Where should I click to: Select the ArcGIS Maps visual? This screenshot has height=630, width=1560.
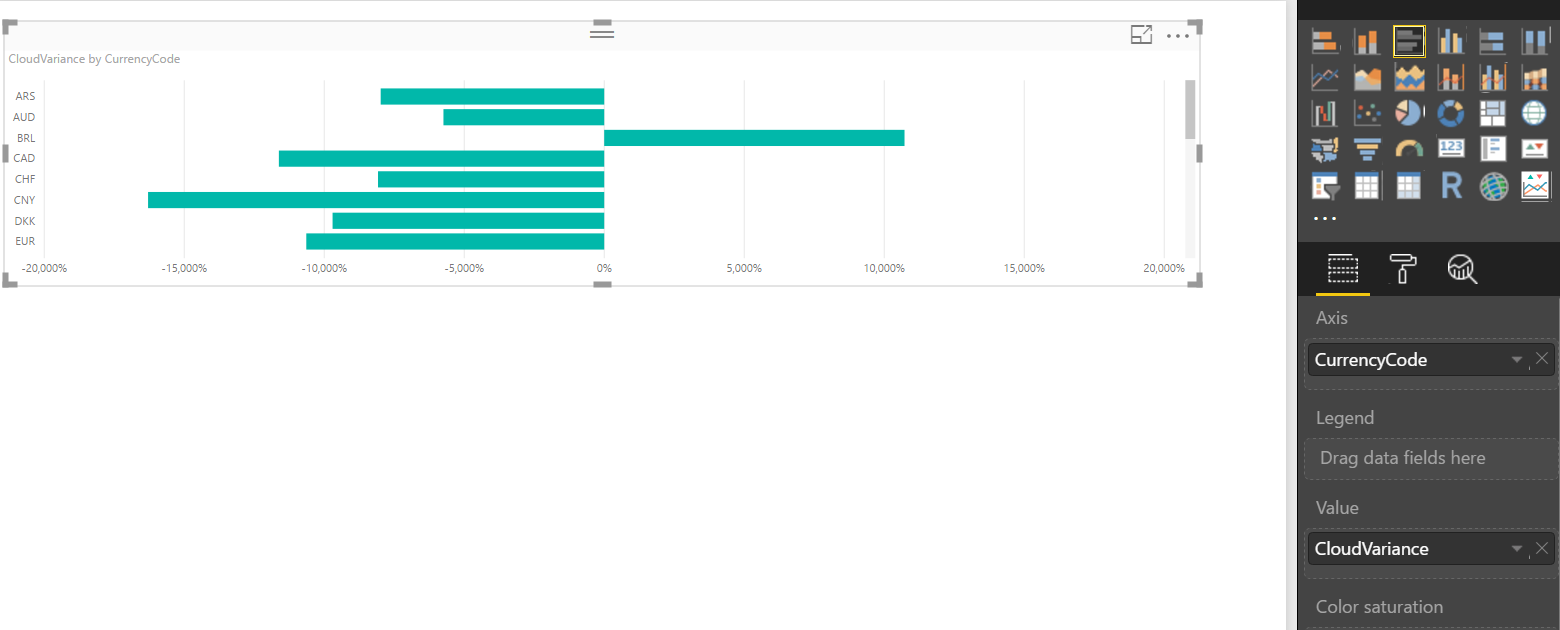tap(1492, 186)
